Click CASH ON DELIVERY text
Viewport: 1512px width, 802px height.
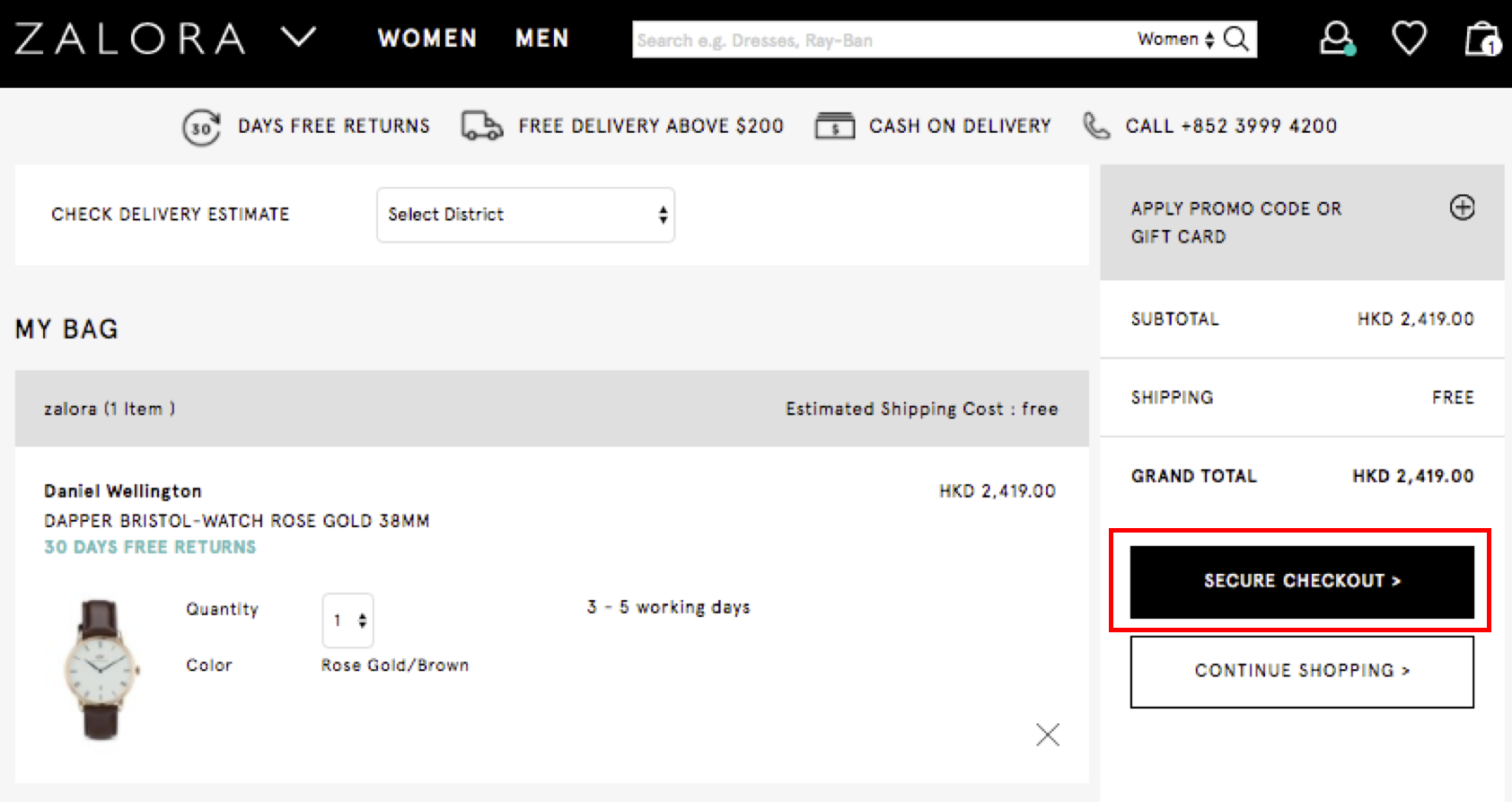(960, 126)
